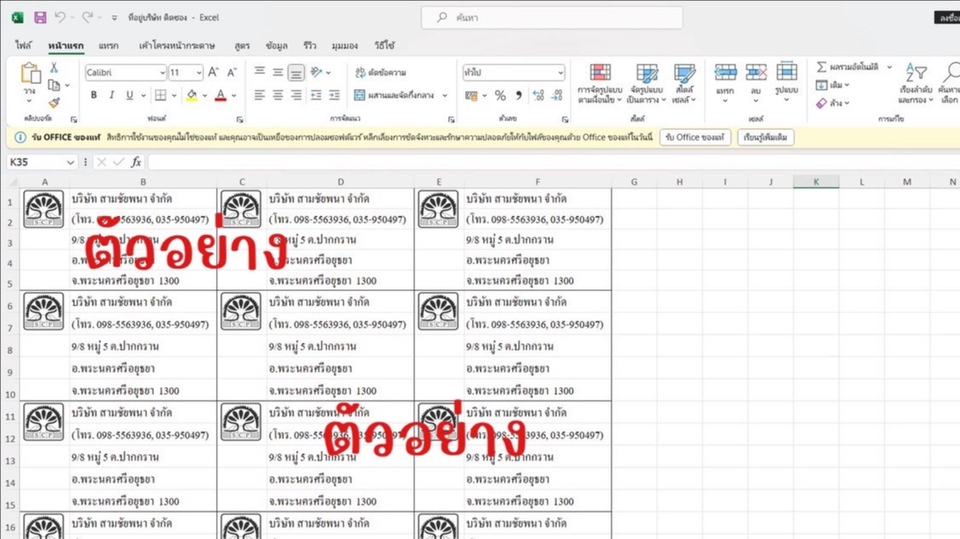Toggle Wrap Text (ตัดข้อความ)
This screenshot has width=960, height=539.
(381, 72)
